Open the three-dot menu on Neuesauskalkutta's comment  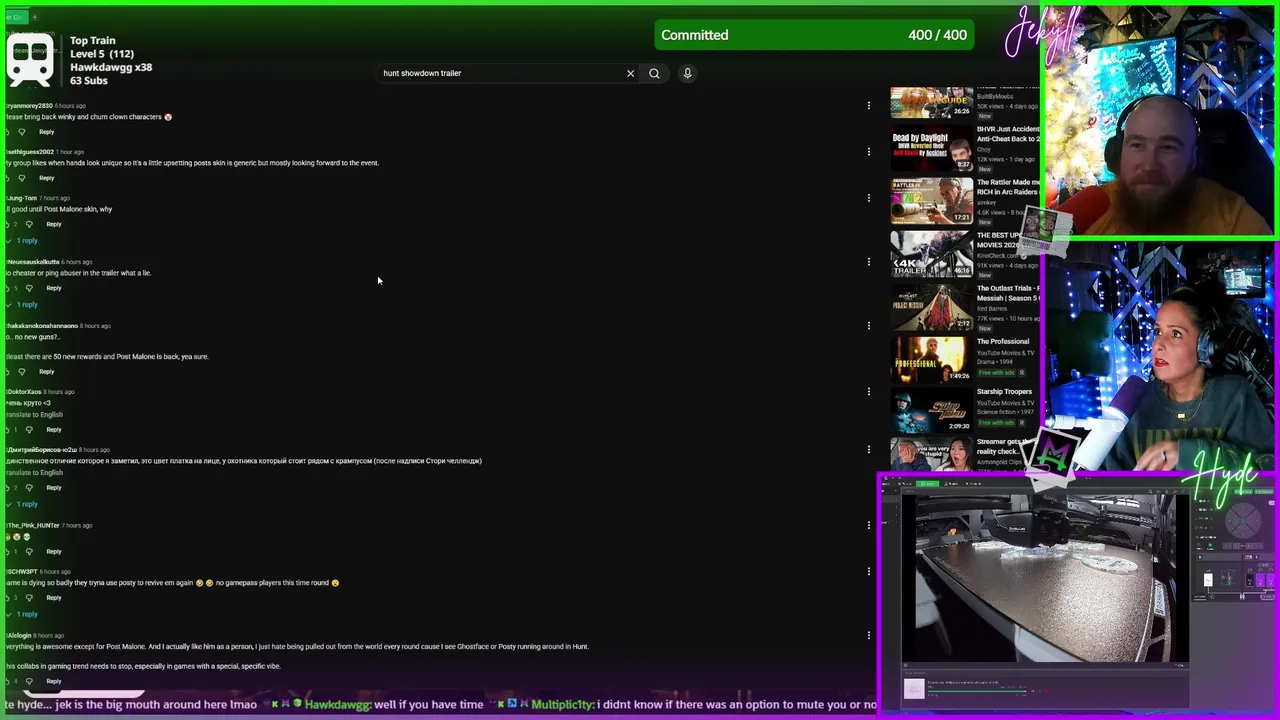(x=868, y=261)
